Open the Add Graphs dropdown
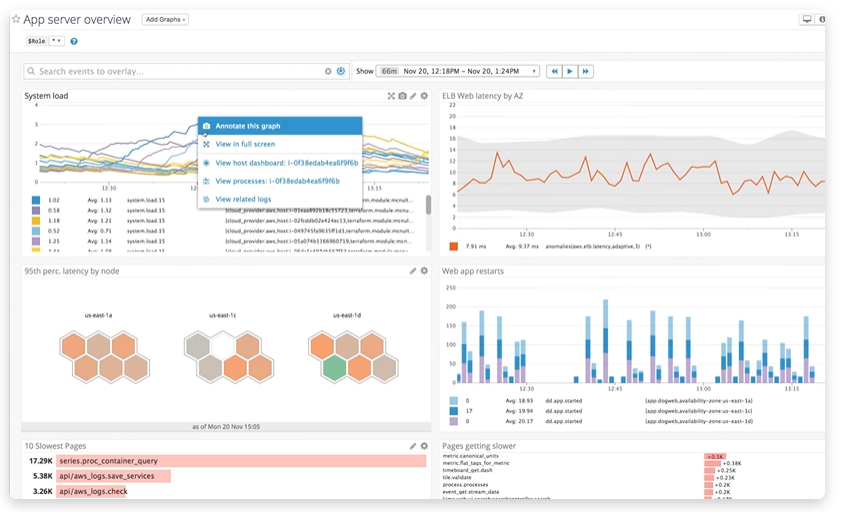Image resolution: width=842 pixels, height=512 pixels. tap(165, 20)
